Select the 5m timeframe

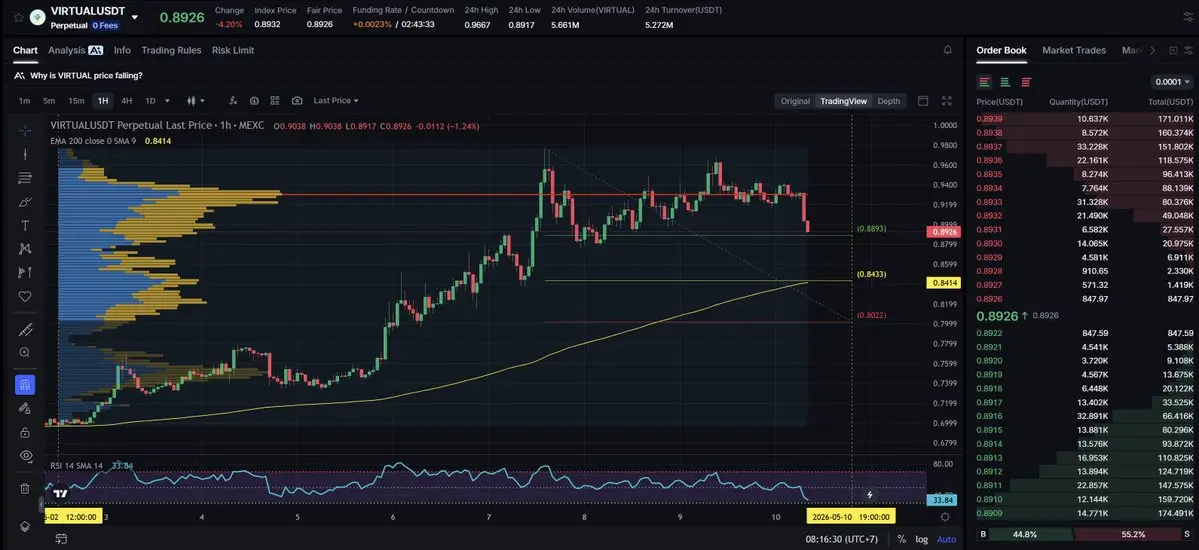coord(49,101)
